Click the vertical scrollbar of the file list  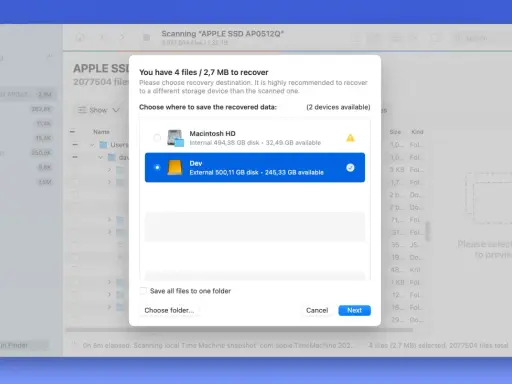tap(428, 231)
